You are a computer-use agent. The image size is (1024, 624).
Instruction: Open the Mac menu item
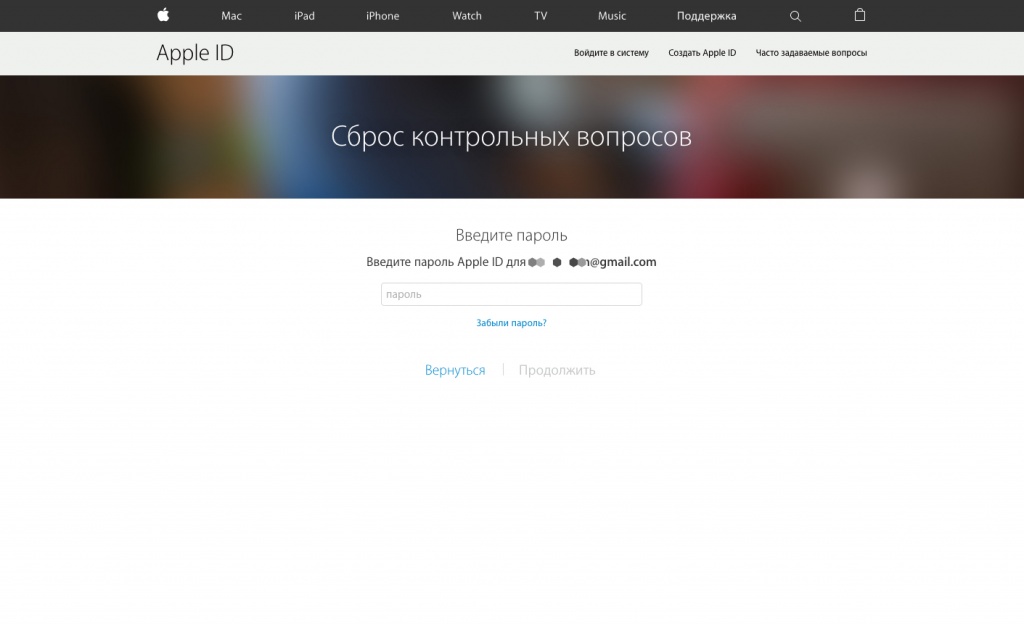tap(231, 16)
